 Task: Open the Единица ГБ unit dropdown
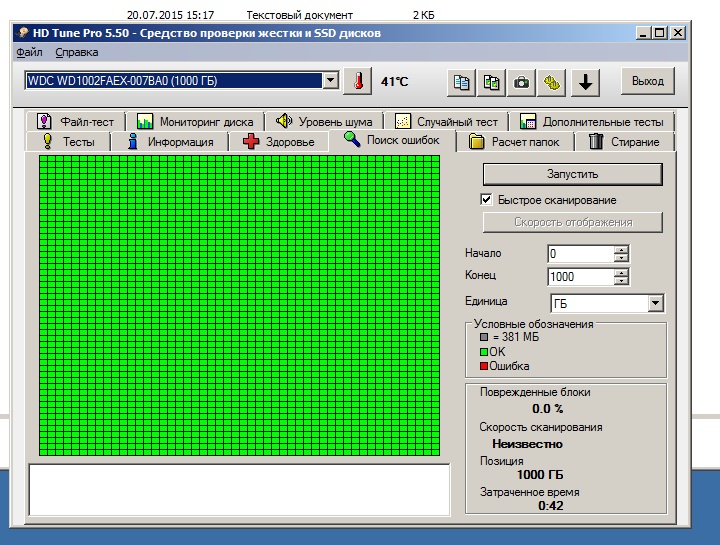pyautogui.click(x=656, y=303)
